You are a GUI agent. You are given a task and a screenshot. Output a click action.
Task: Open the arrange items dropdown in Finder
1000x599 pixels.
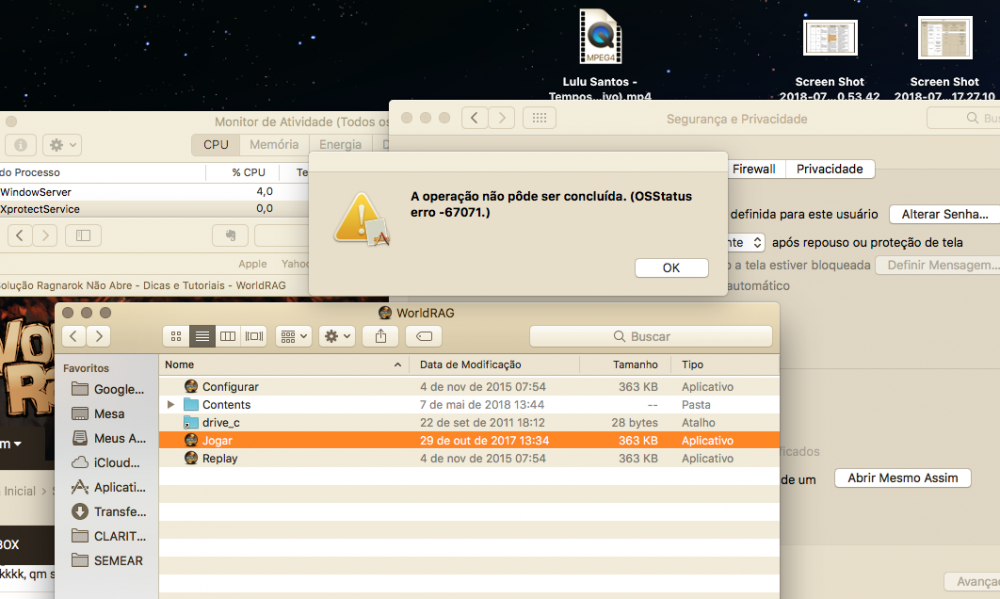click(x=293, y=336)
